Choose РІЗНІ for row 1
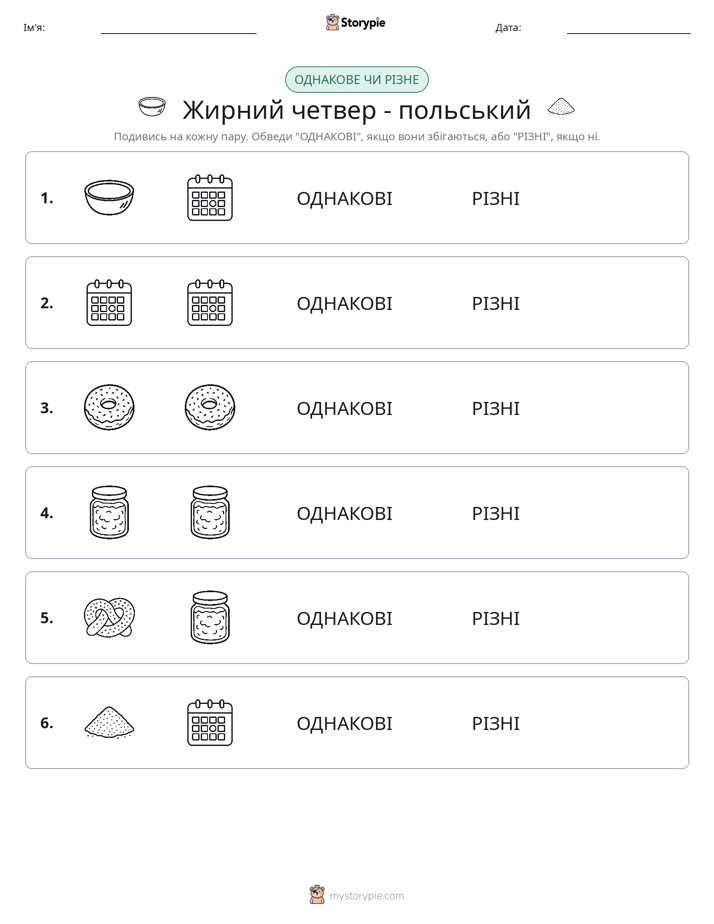The height and width of the screenshot is (924, 714). coord(495,199)
